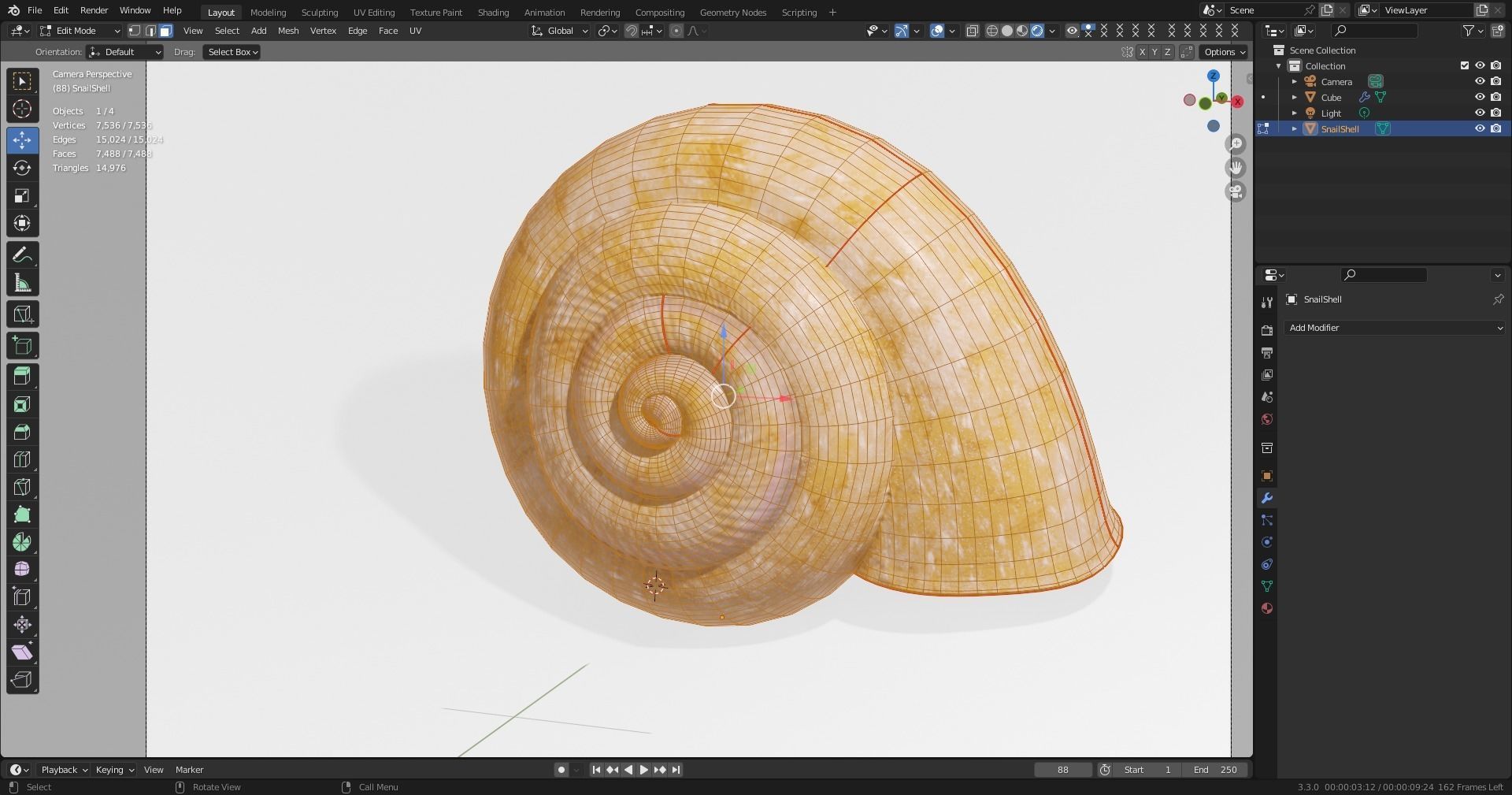The height and width of the screenshot is (795, 1512).
Task: Toggle proportional editing
Action: (x=676, y=31)
